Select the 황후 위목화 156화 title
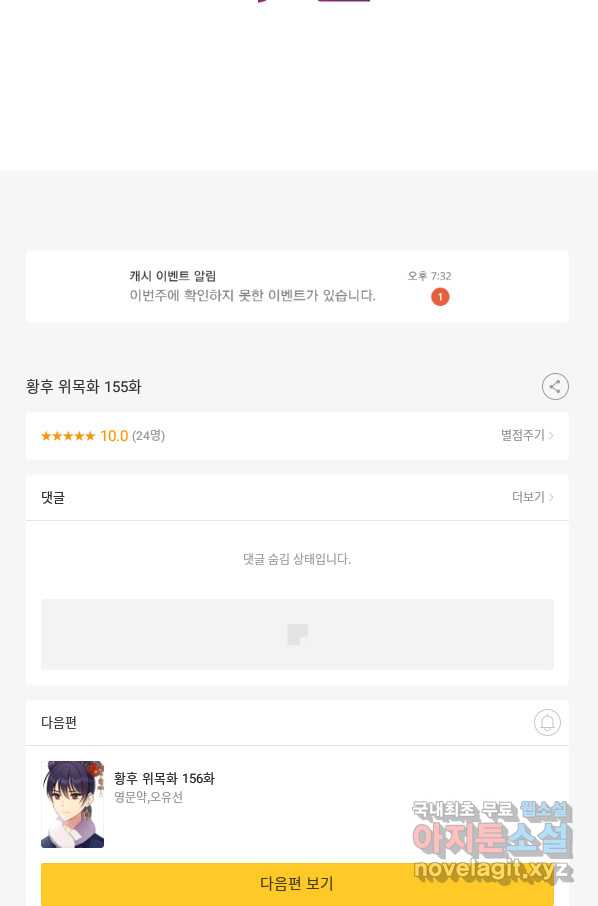 [x=164, y=778]
